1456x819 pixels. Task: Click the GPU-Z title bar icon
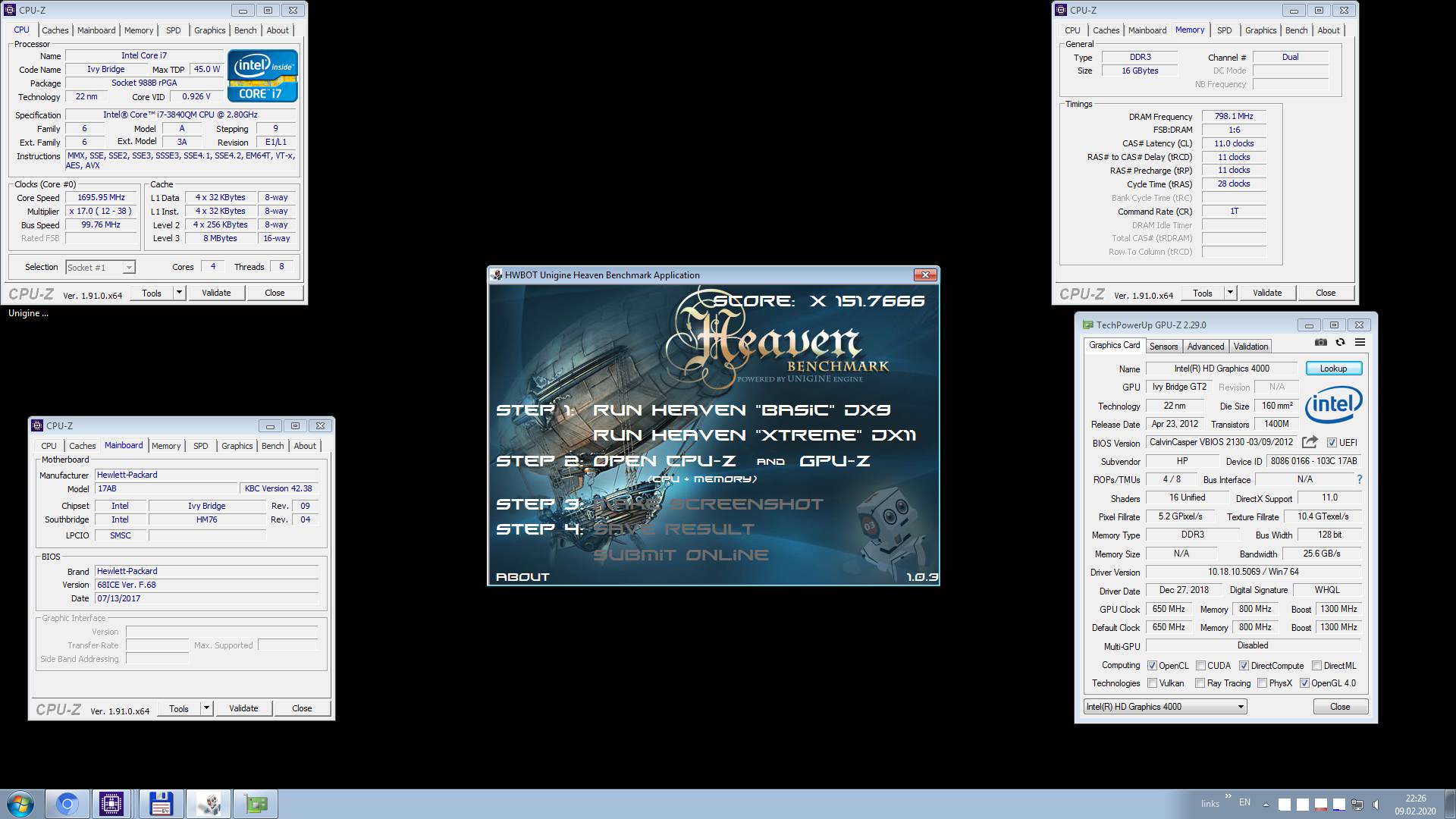pyautogui.click(x=1087, y=325)
